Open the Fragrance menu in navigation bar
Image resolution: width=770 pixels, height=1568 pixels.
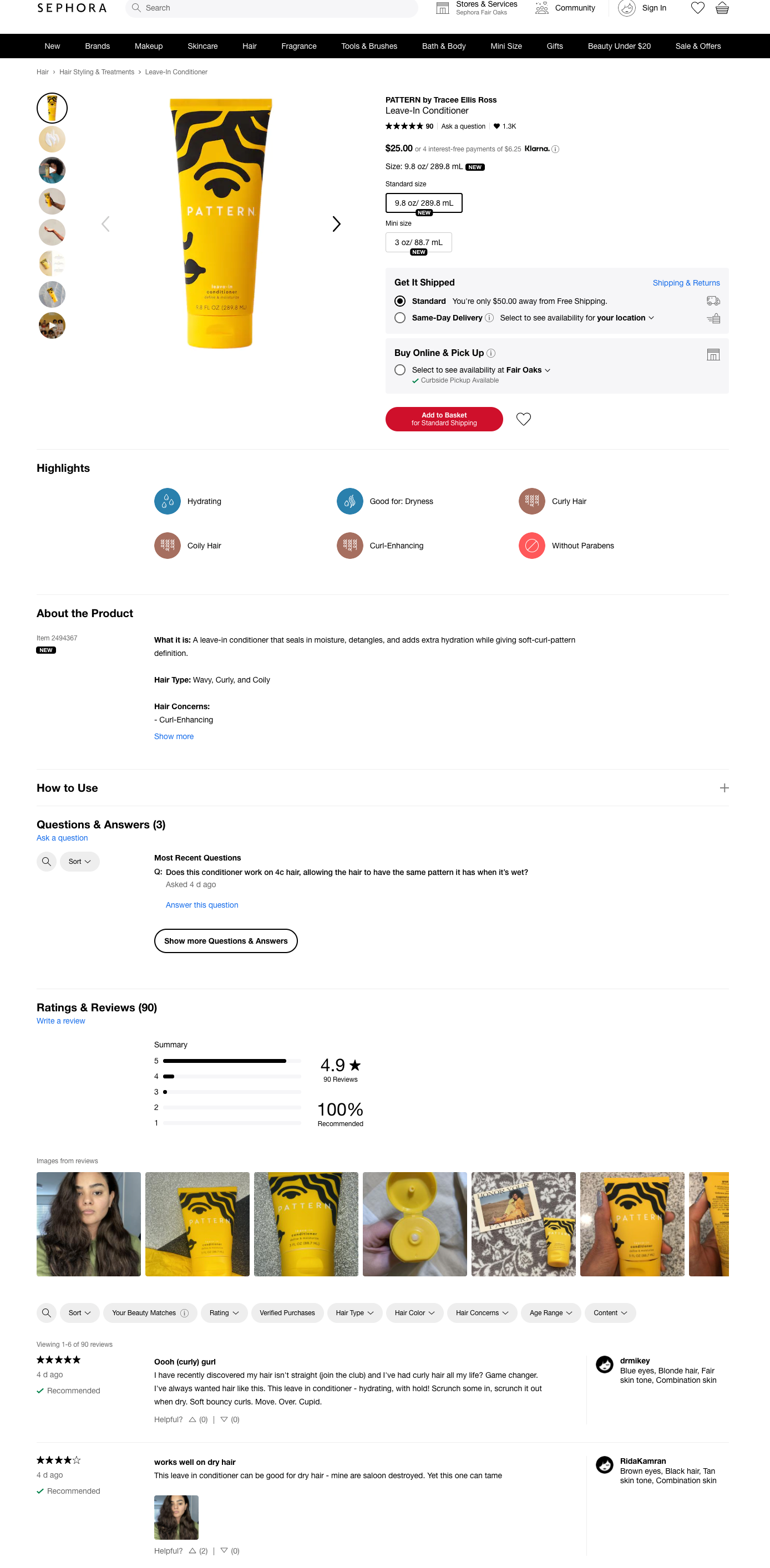[298, 46]
